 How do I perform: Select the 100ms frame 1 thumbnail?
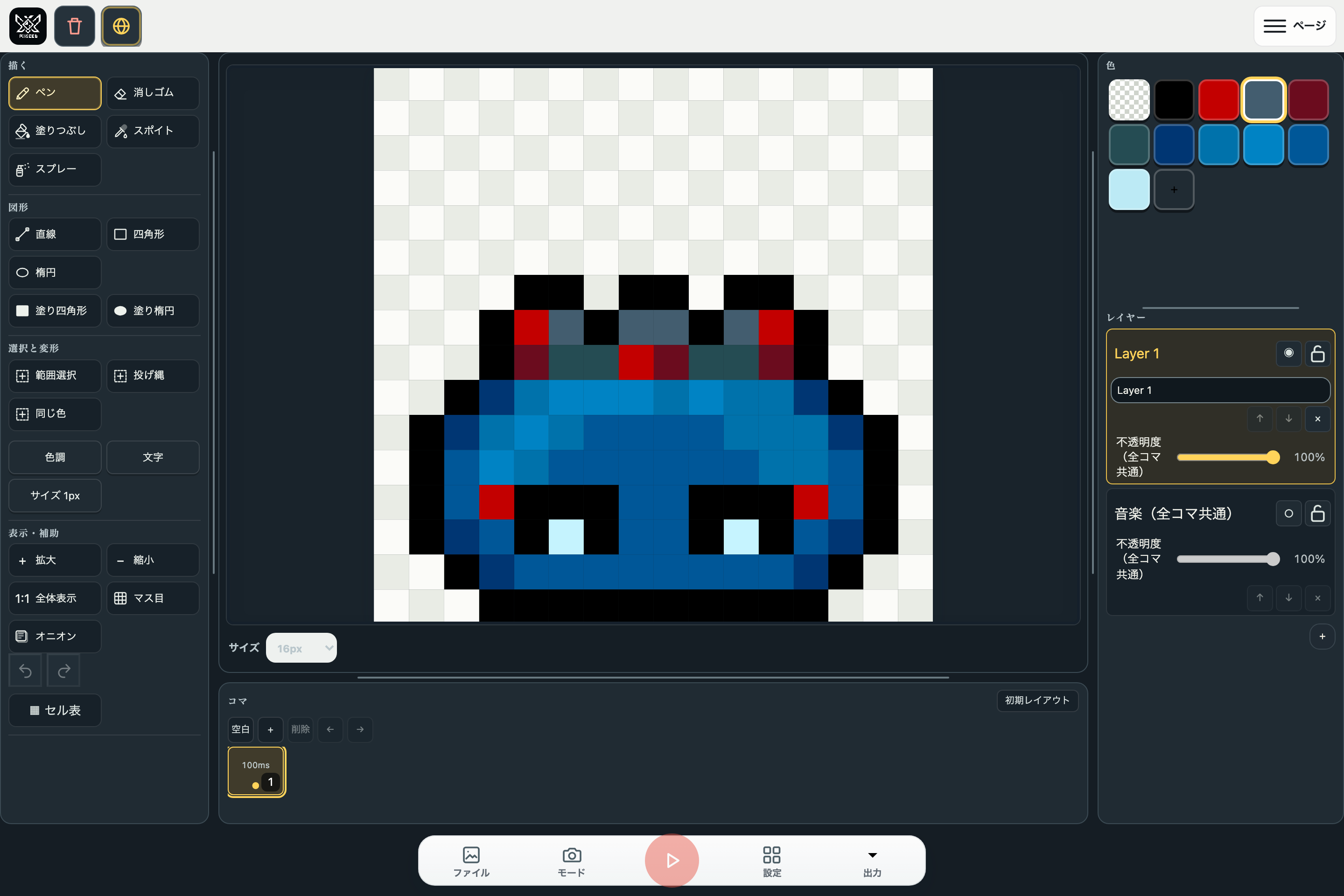coord(257,772)
